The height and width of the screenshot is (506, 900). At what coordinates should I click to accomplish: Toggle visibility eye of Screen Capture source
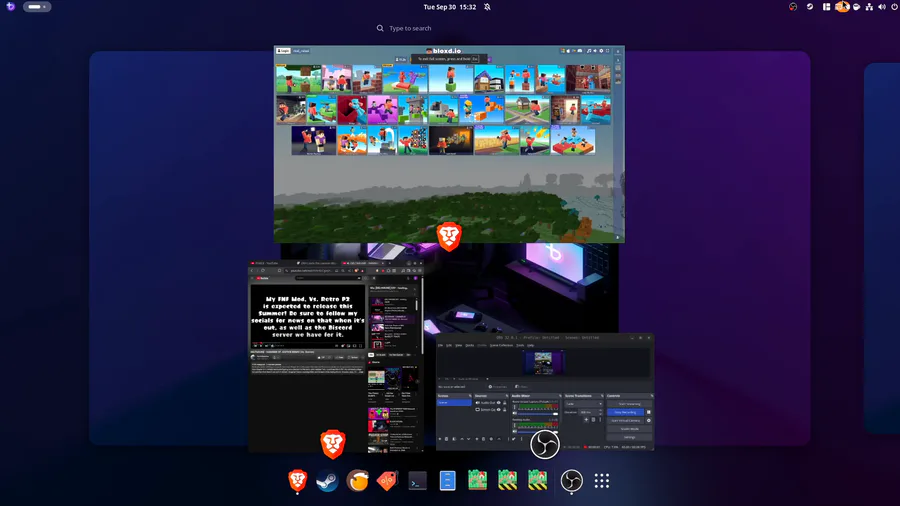coord(499,410)
